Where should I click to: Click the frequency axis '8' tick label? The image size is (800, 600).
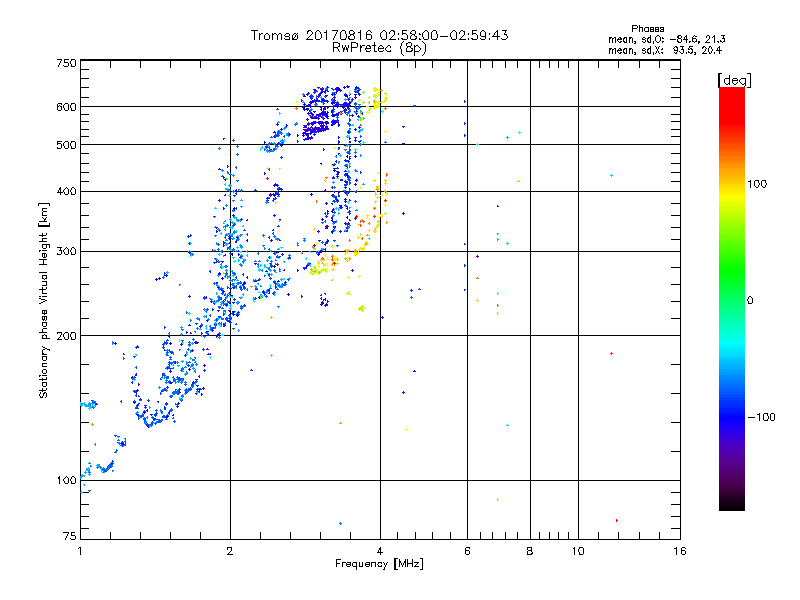tap(530, 551)
